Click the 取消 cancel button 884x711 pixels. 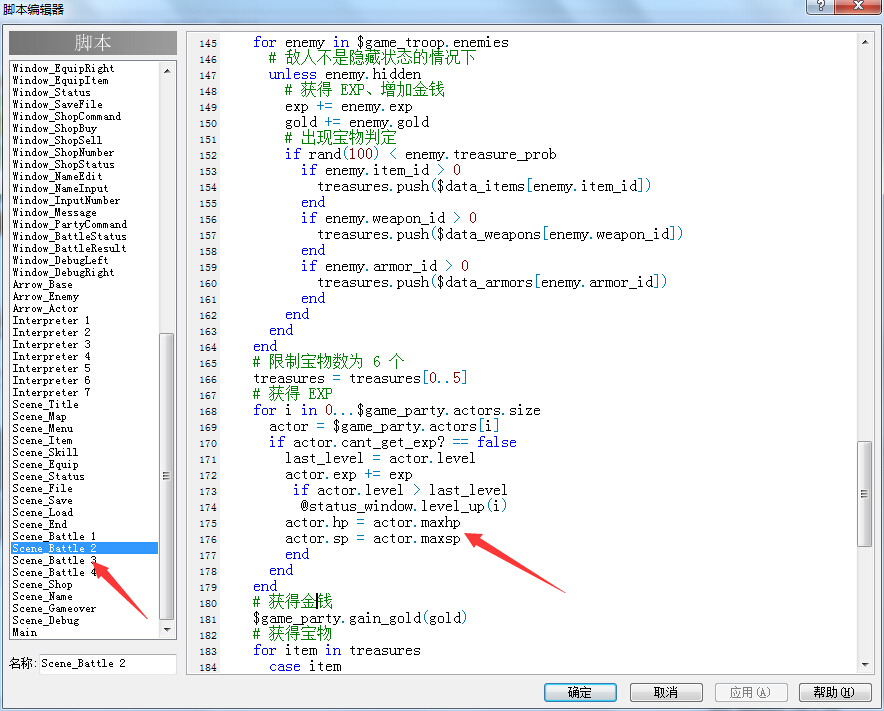(666, 692)
